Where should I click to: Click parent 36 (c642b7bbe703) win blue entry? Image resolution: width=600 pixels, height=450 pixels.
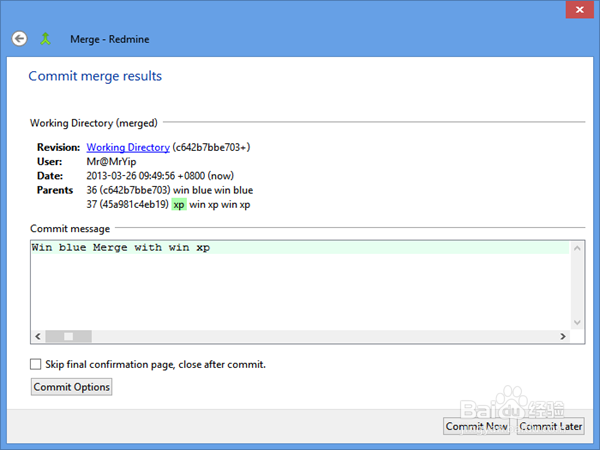pos(170,190)
